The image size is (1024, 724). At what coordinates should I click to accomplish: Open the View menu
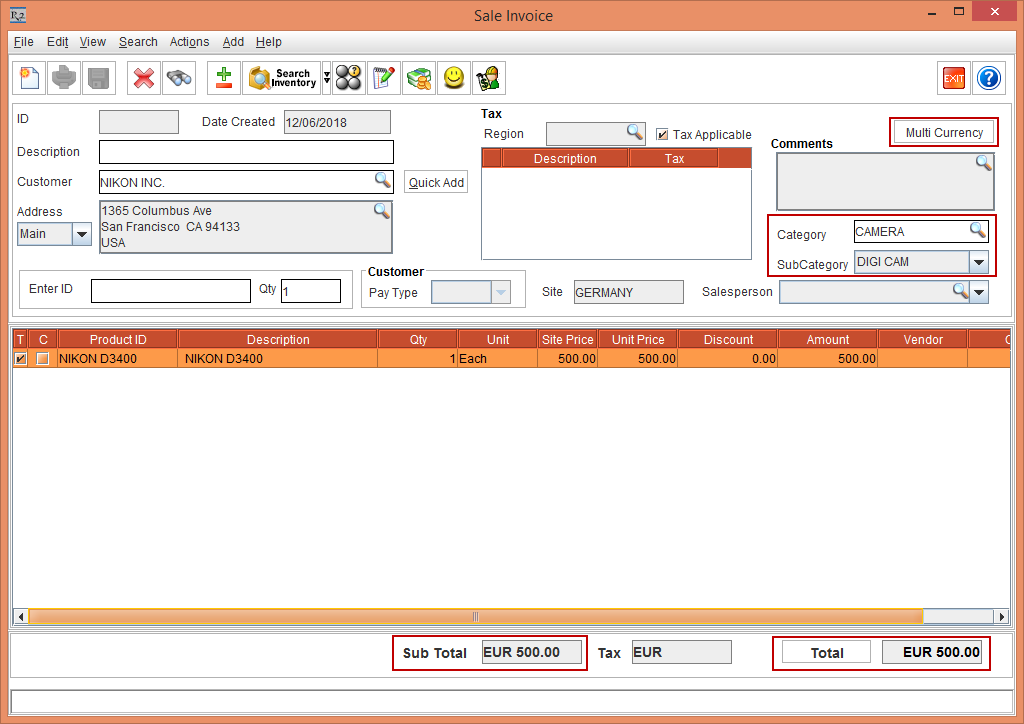93,42
